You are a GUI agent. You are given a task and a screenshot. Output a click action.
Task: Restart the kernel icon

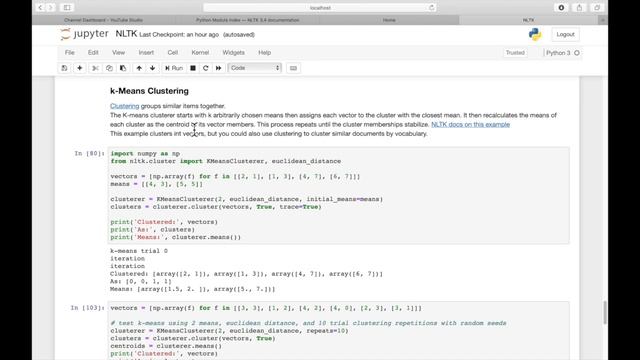(206, 68)
